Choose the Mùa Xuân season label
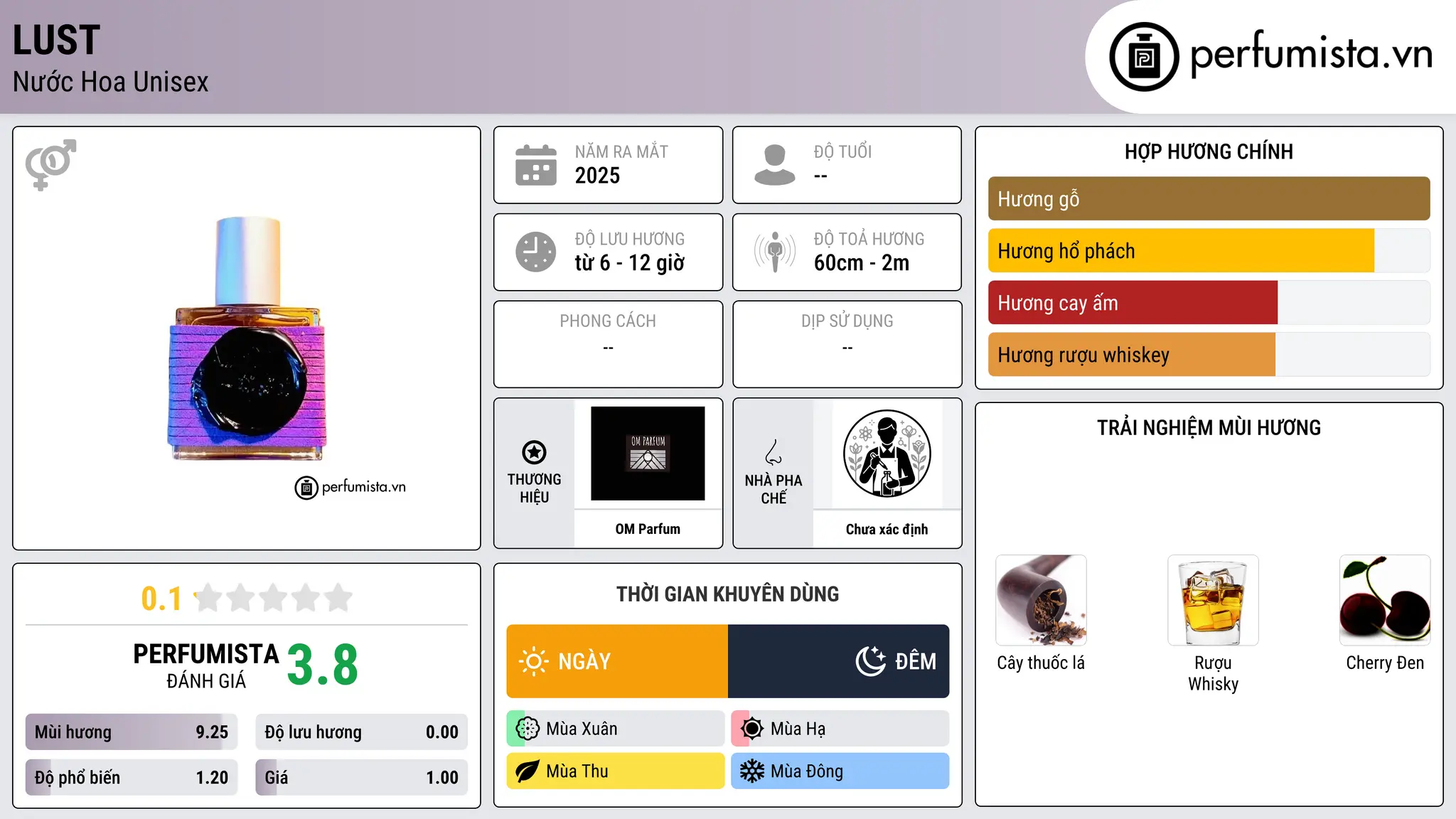This screenshot has width=1456, height=819. (x=582, y=729)
